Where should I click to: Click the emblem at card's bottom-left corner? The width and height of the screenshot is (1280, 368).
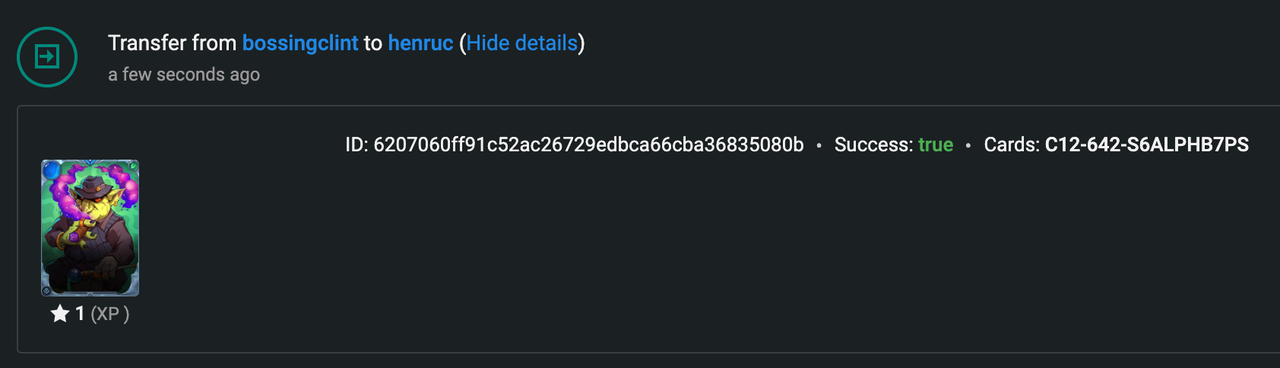pyautogui.click(x=47, y=290)
